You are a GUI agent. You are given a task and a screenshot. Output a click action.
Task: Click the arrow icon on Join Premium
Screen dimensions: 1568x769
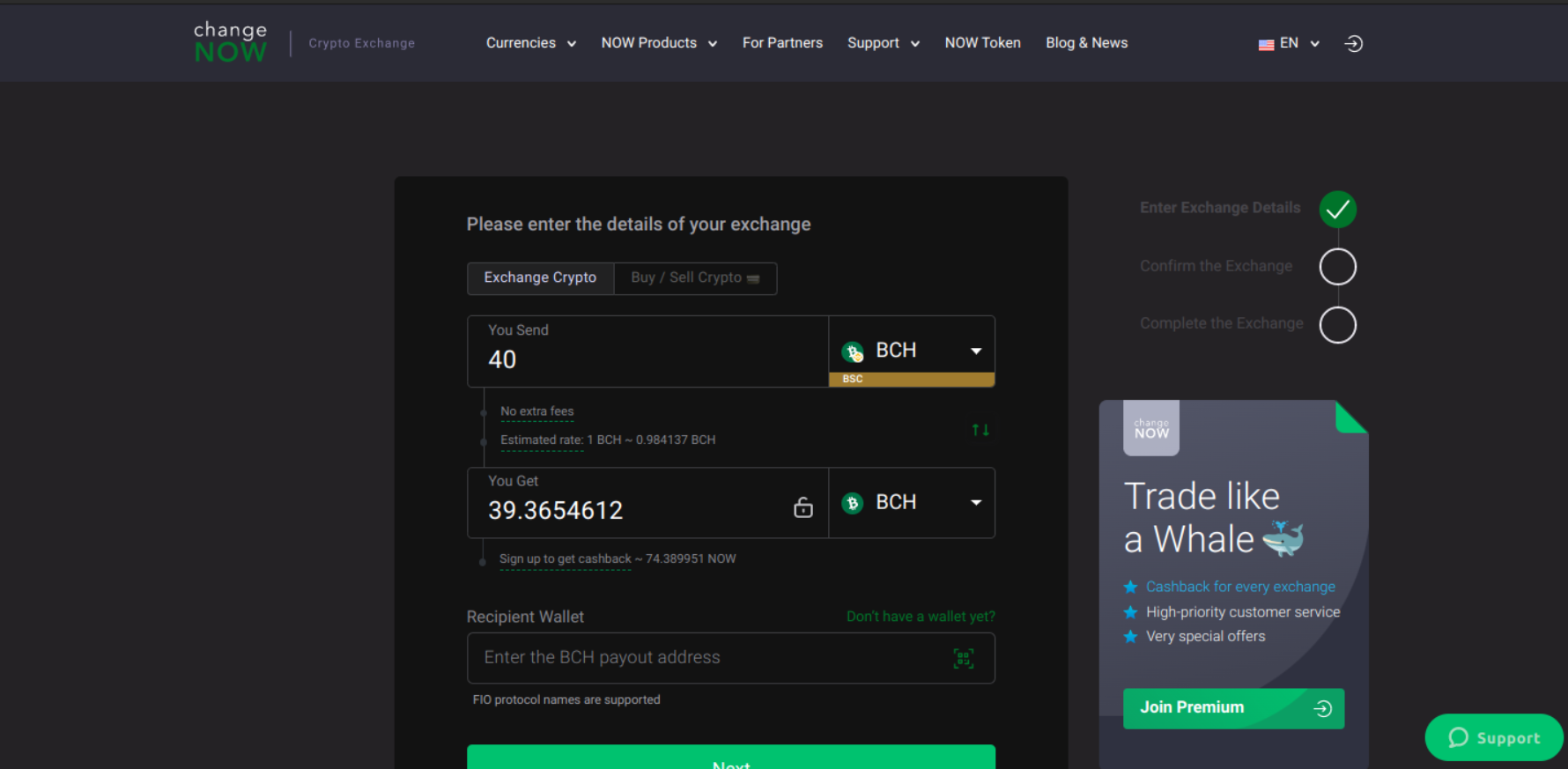point(1322,708)
